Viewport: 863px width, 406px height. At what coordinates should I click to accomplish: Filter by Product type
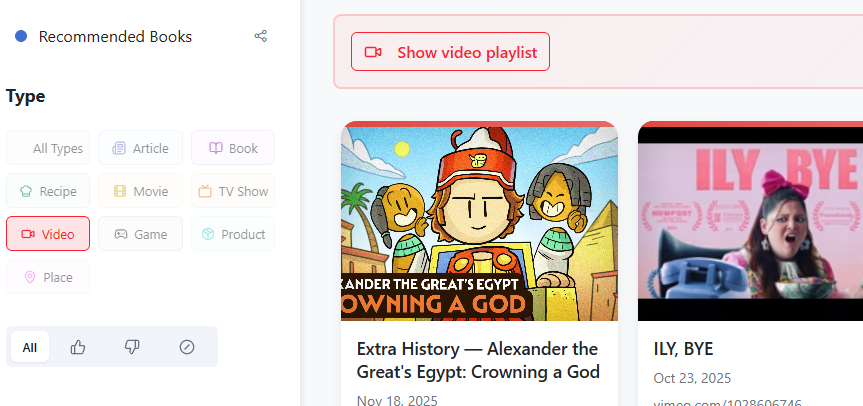click(x=232, y=234)
